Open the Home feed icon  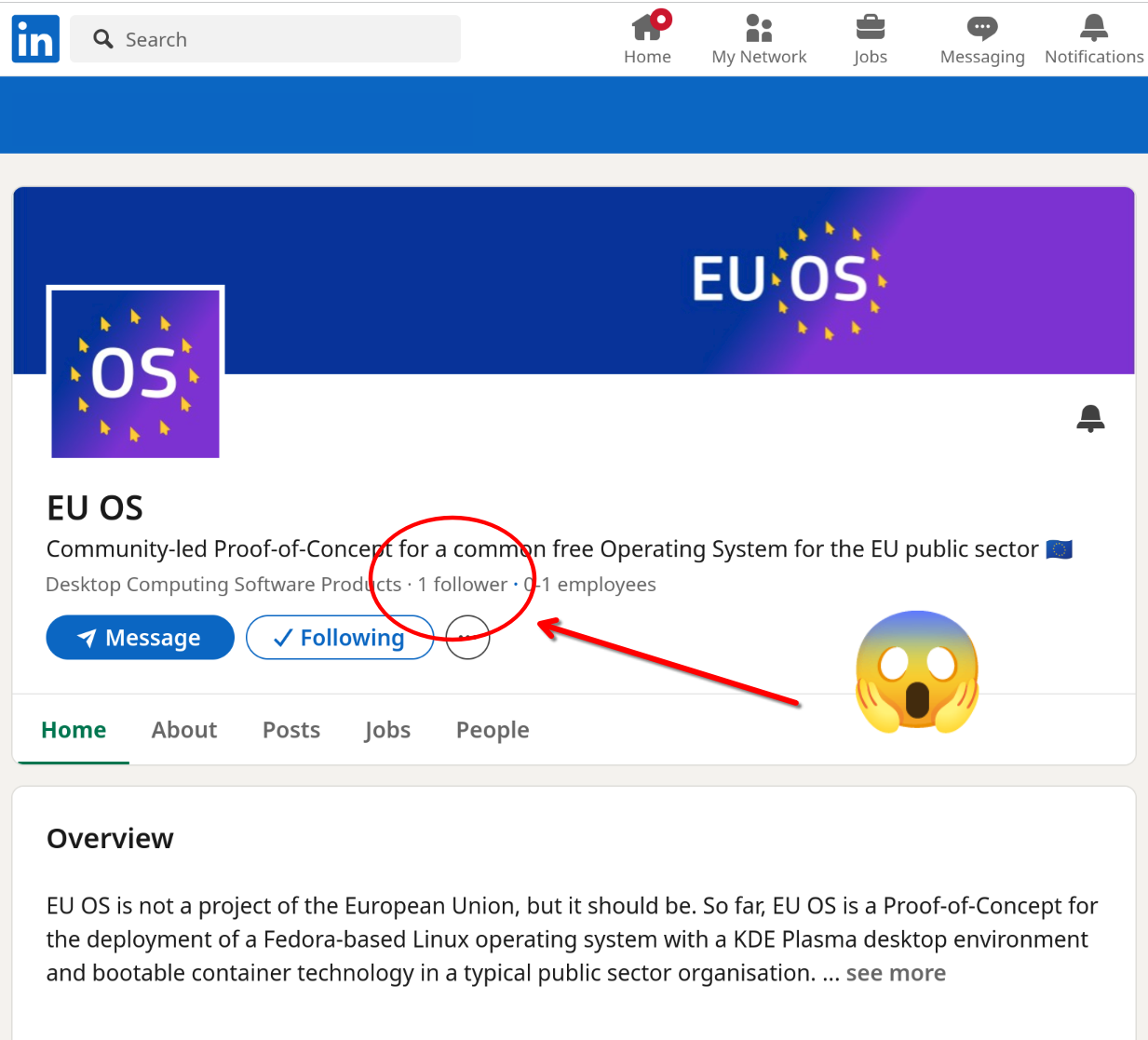point(647,29)
